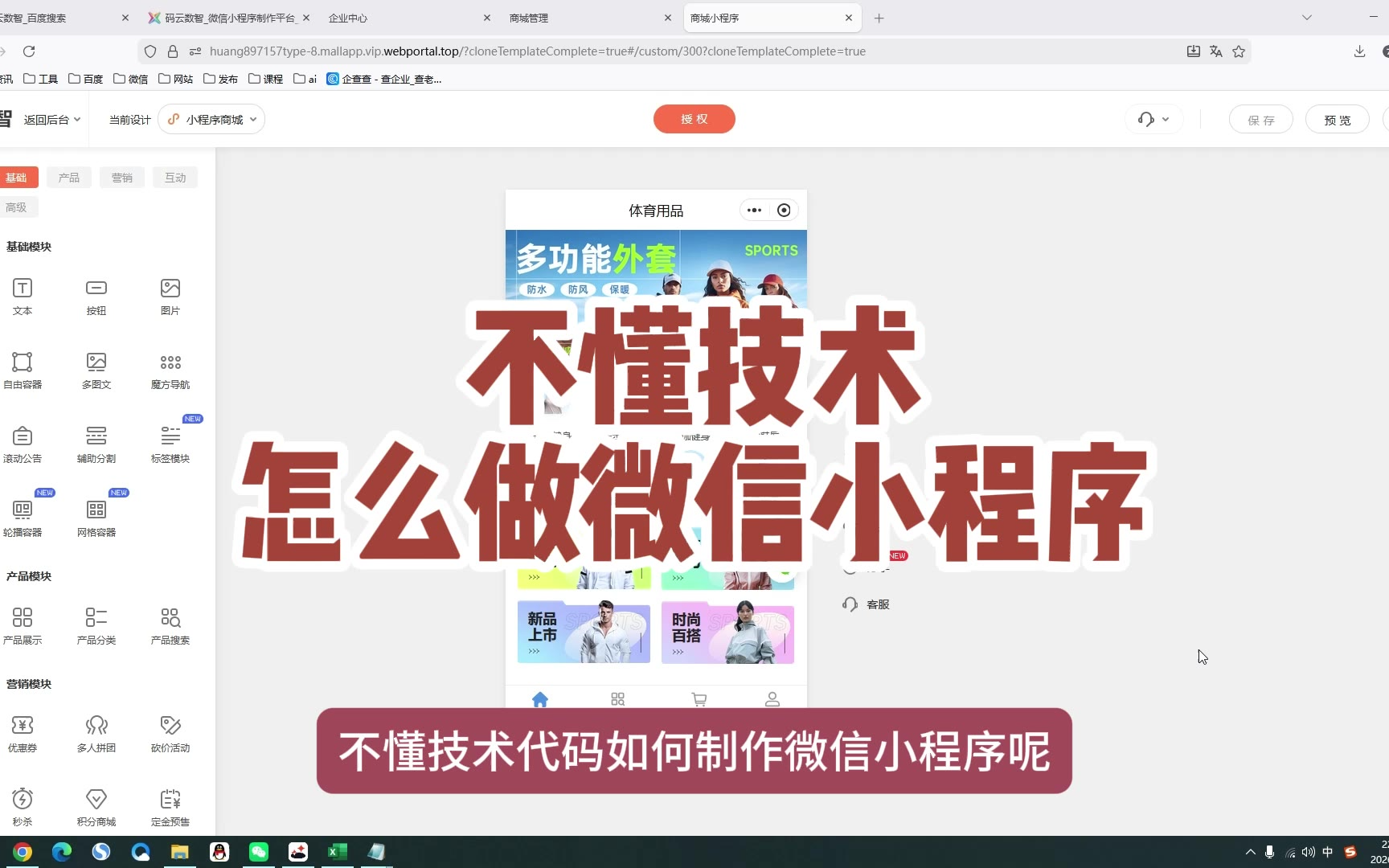Image resolution: width=1389 pixels, height=868 pixels.
Task: Open the 客服 customer service entry
Action: pos(866,604)
